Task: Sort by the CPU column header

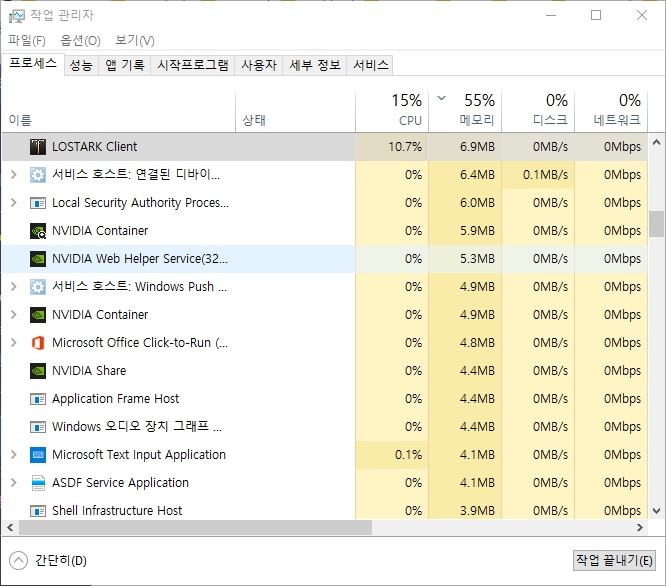Action: point(392,112)
